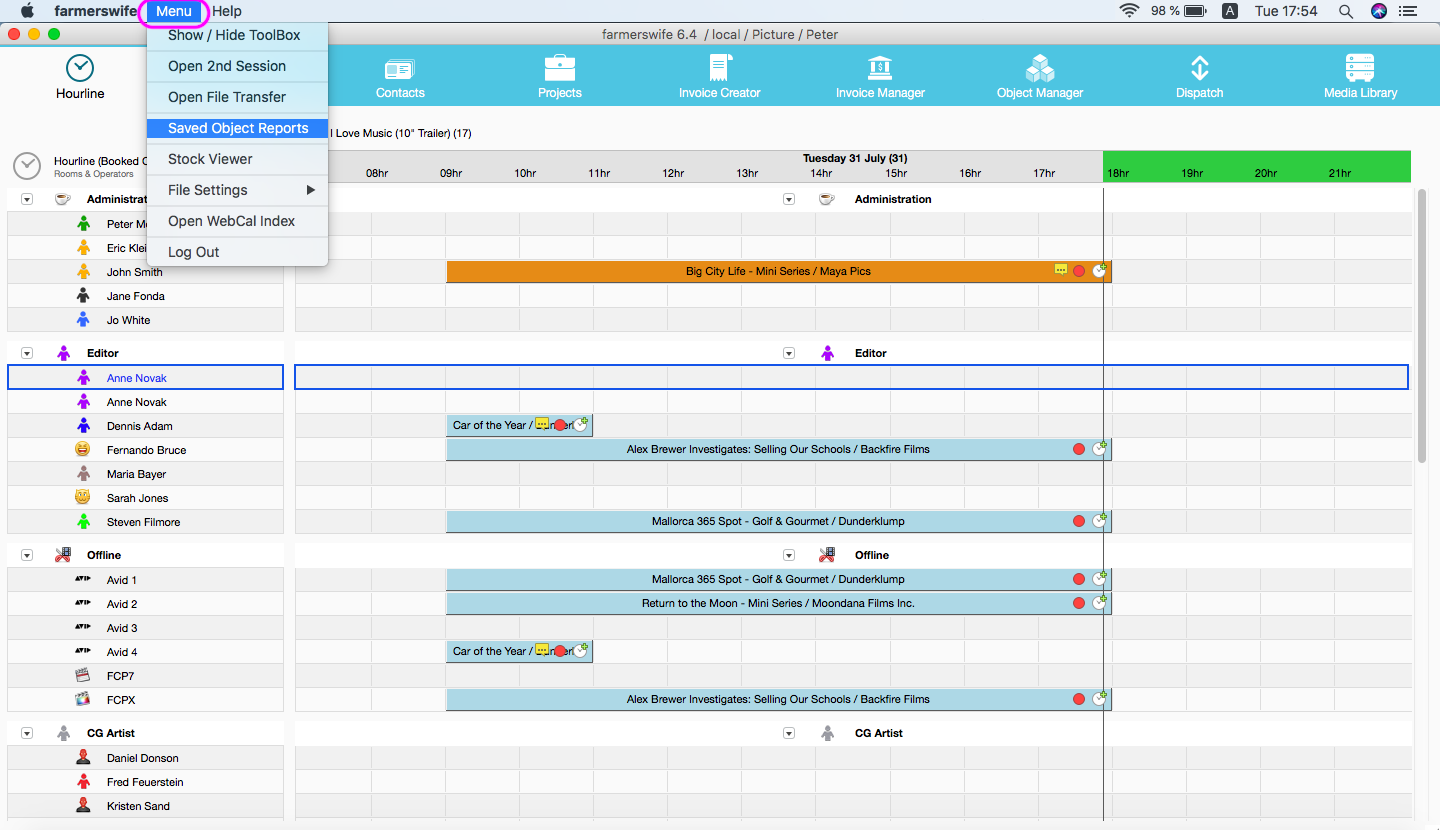Open the Object Manager cubes icon
This screenshot has width=1440, height=830.
[x=1040, y=68]
